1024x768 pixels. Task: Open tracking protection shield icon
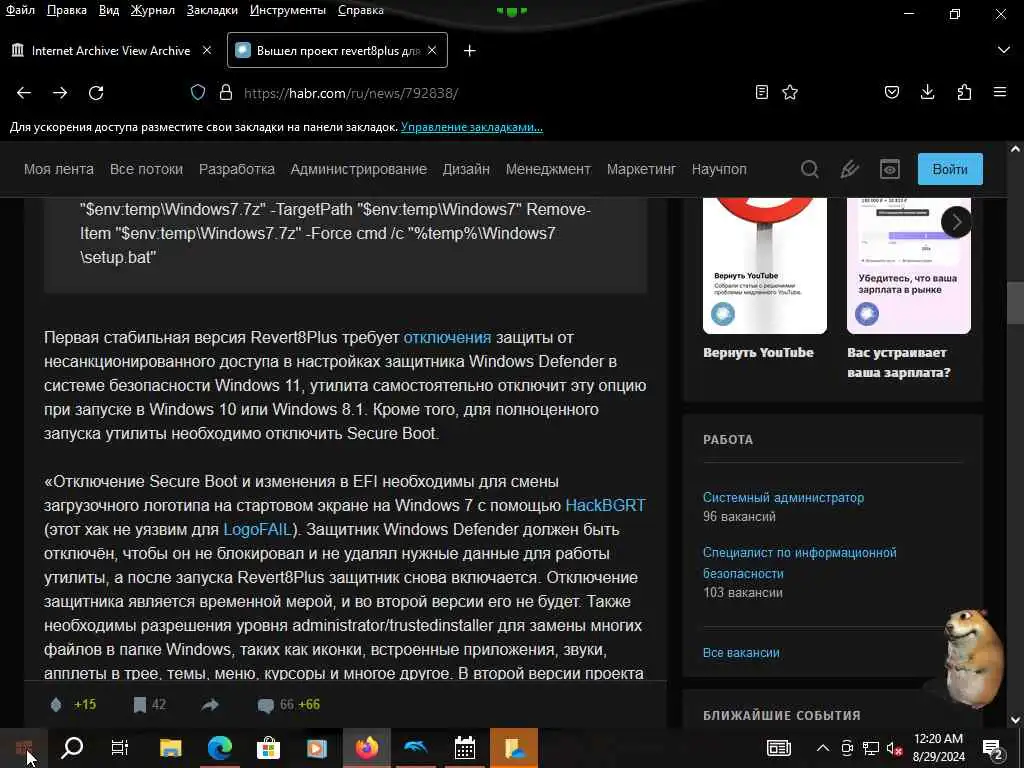pyautogui.click(x=198, y=92)
